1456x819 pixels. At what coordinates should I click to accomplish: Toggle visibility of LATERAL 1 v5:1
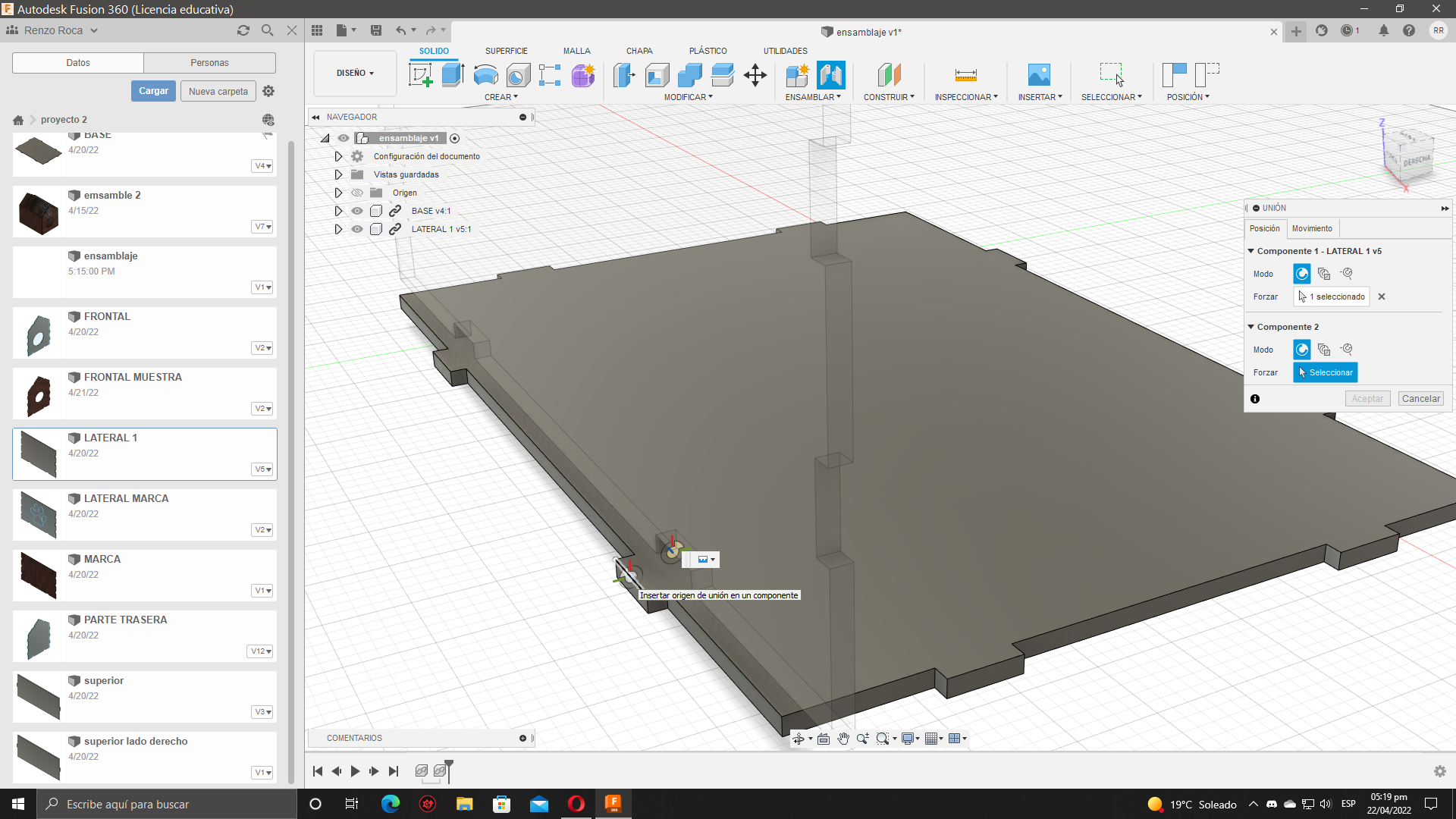coord(356,229)
